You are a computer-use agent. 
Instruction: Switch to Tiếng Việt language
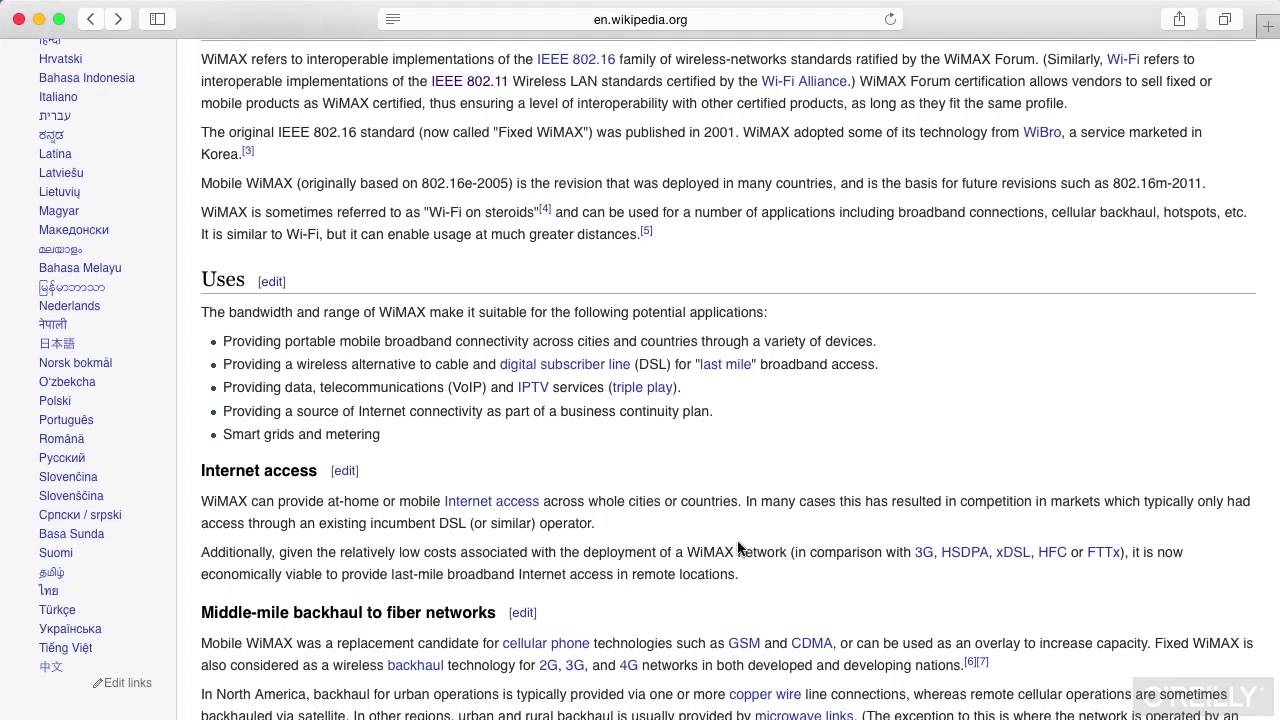(66, 648)
